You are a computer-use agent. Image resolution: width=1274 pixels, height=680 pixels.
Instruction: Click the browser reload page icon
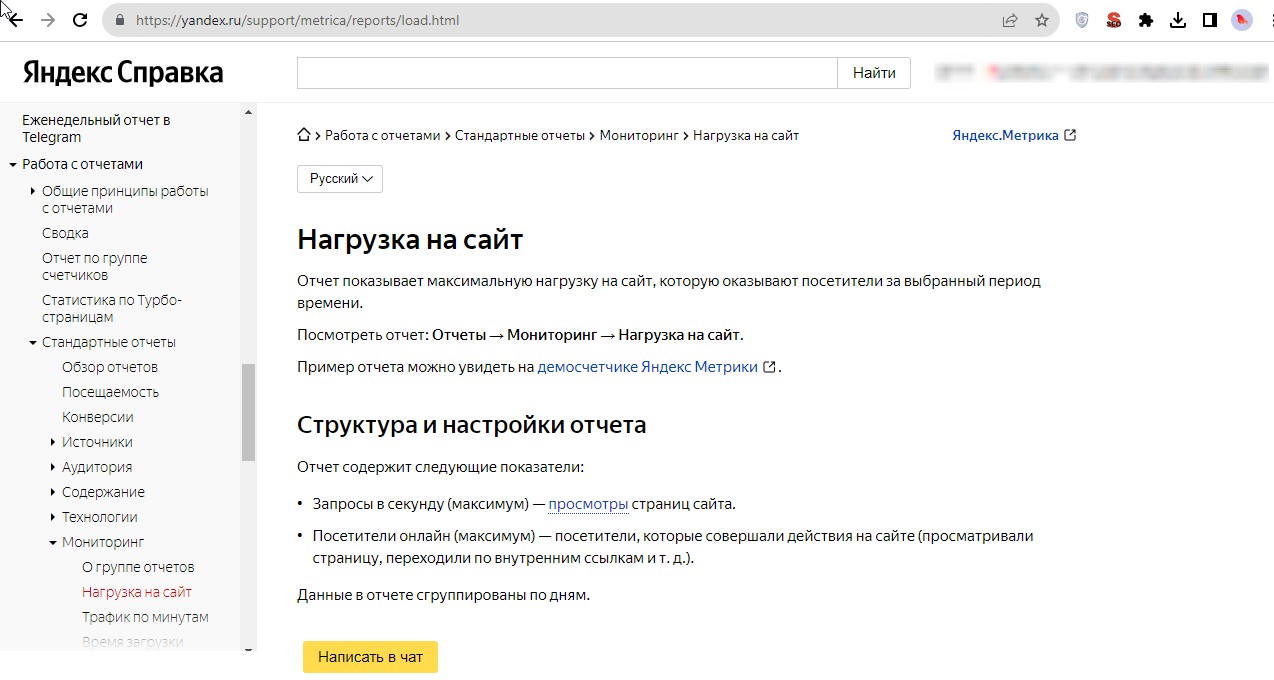pos(81,20)
